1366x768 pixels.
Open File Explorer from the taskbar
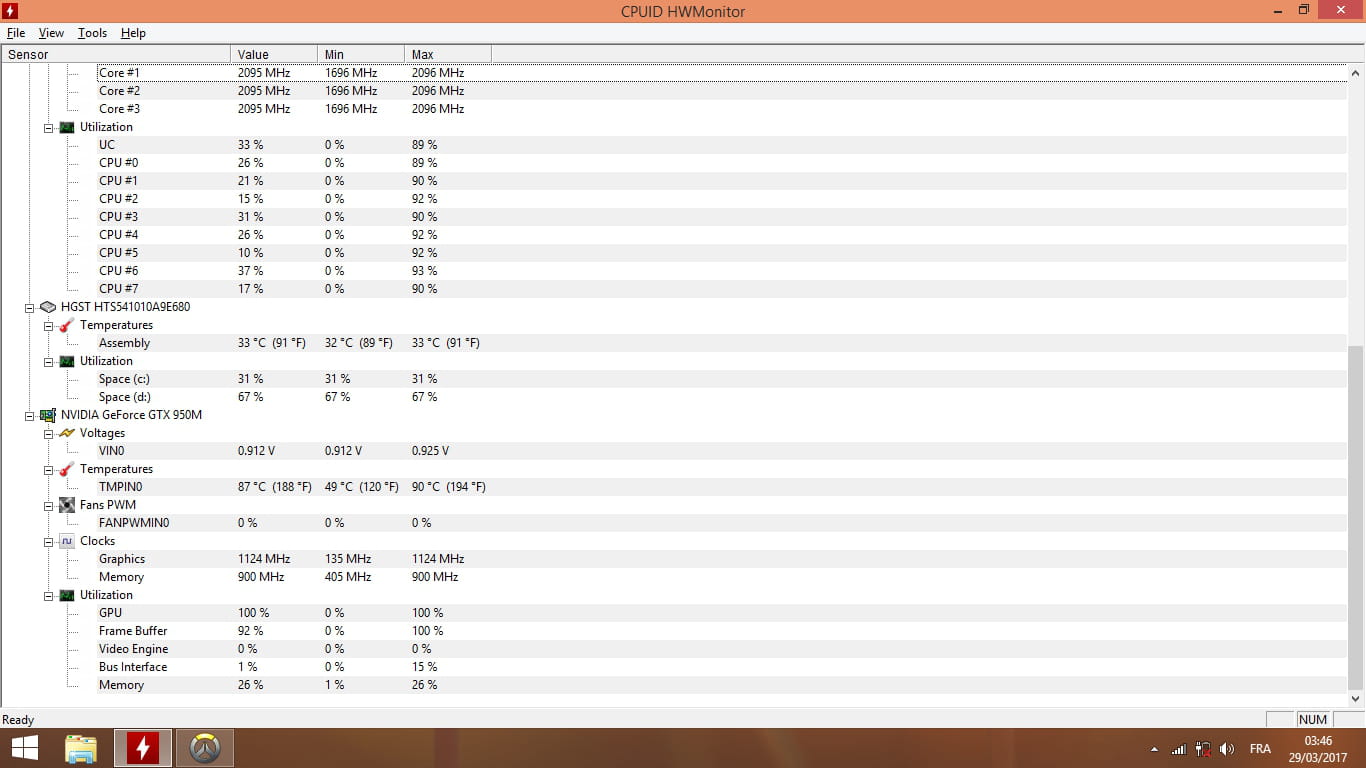point(81,748)
